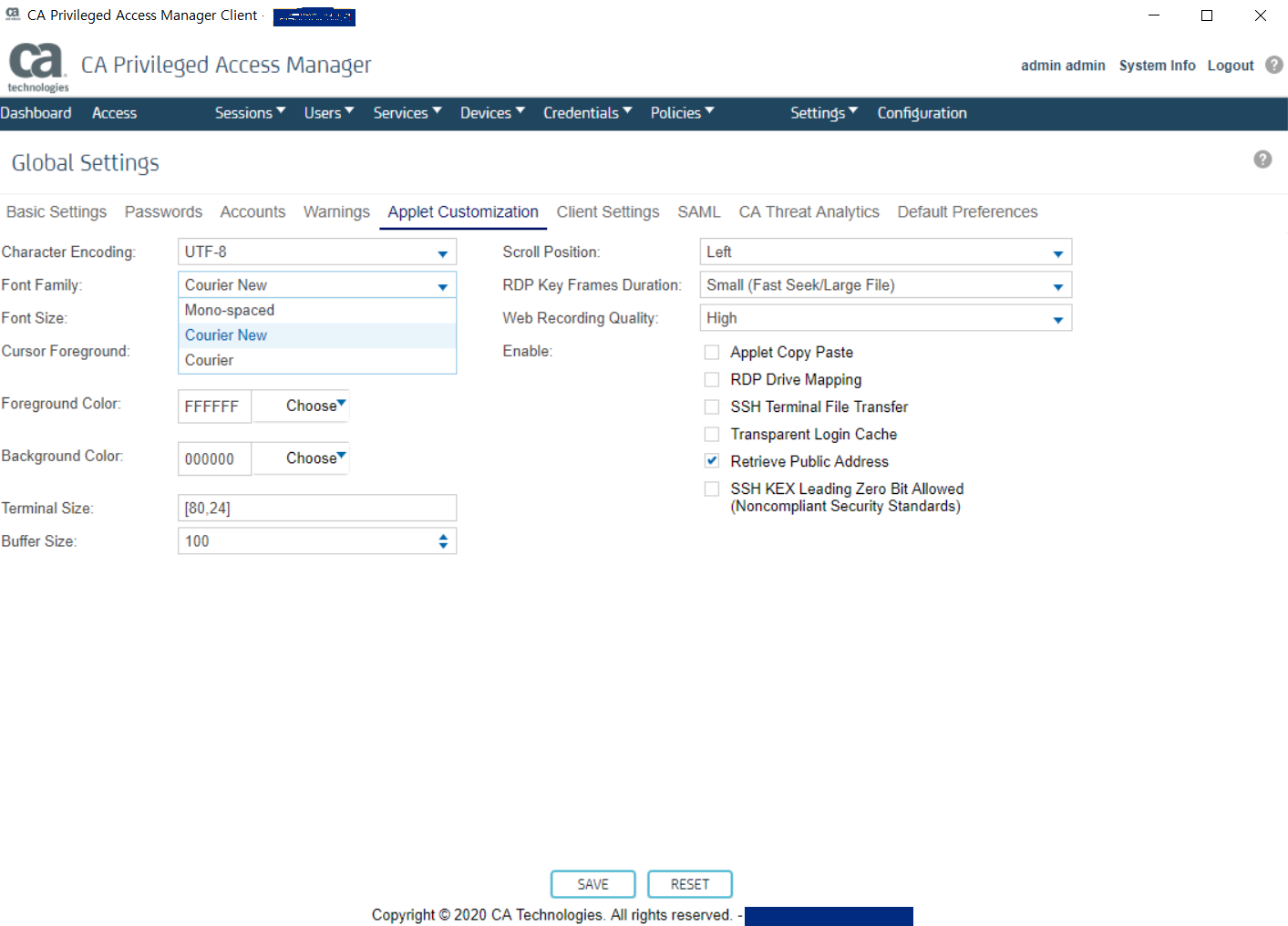Open the Credentials menu
The width and height of the screenshot is (1288, 926).
[x=586, y=113]
